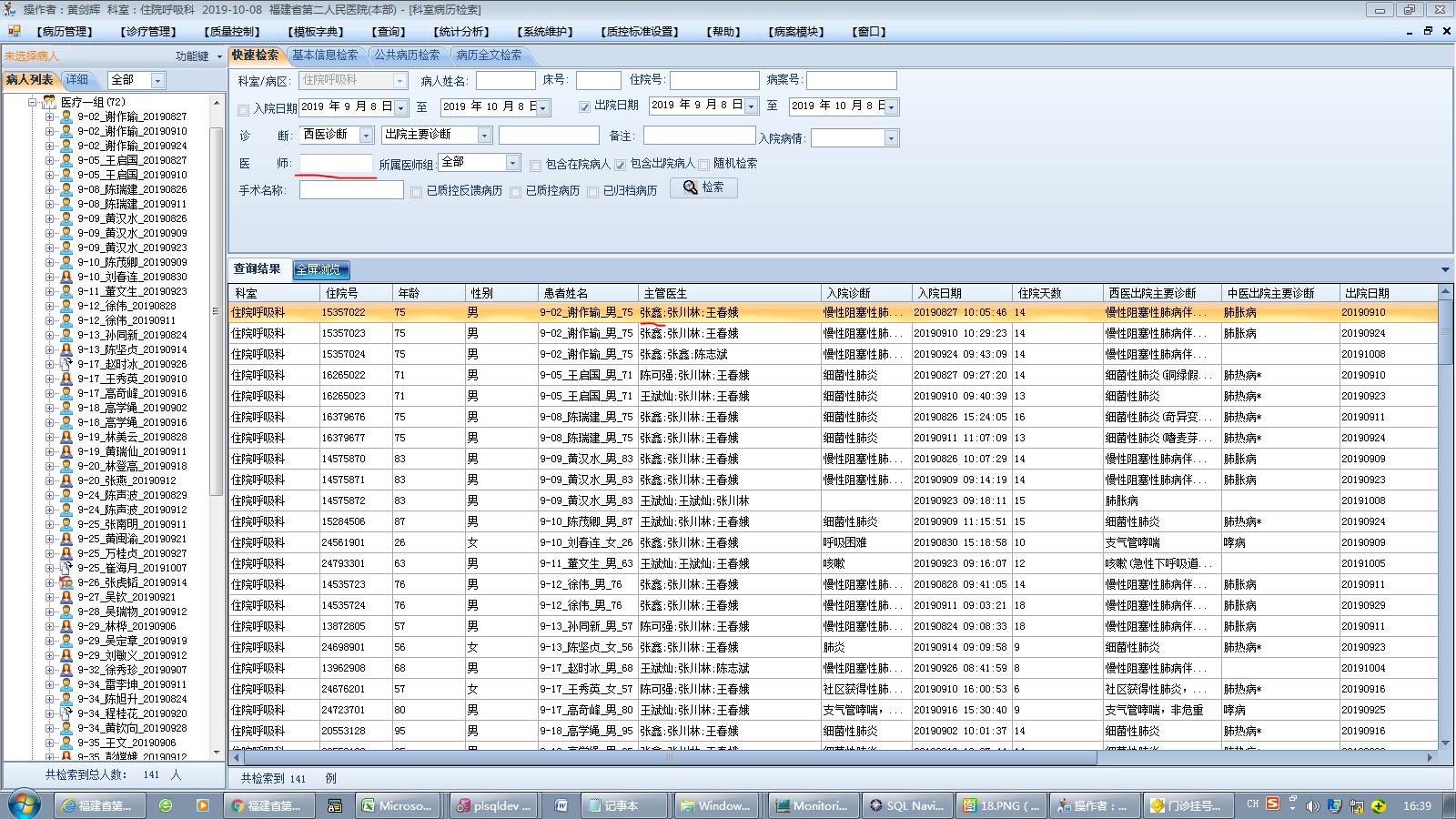Enable the 随机检索 checkbox
Viewport: 1456px width, 819px height.
pyautogui.click(x=703, y=165)
